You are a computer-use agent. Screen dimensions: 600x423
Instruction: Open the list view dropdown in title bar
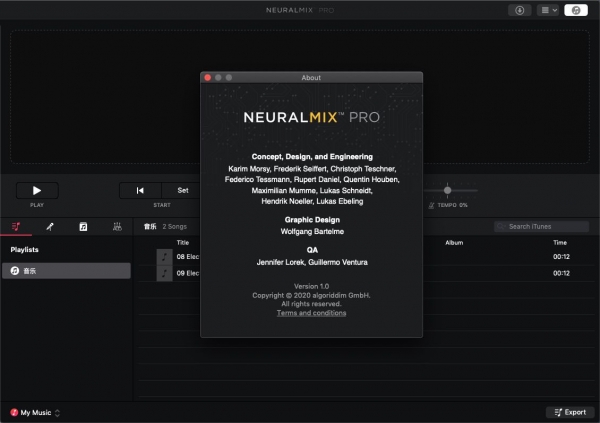tap(548, 10)
